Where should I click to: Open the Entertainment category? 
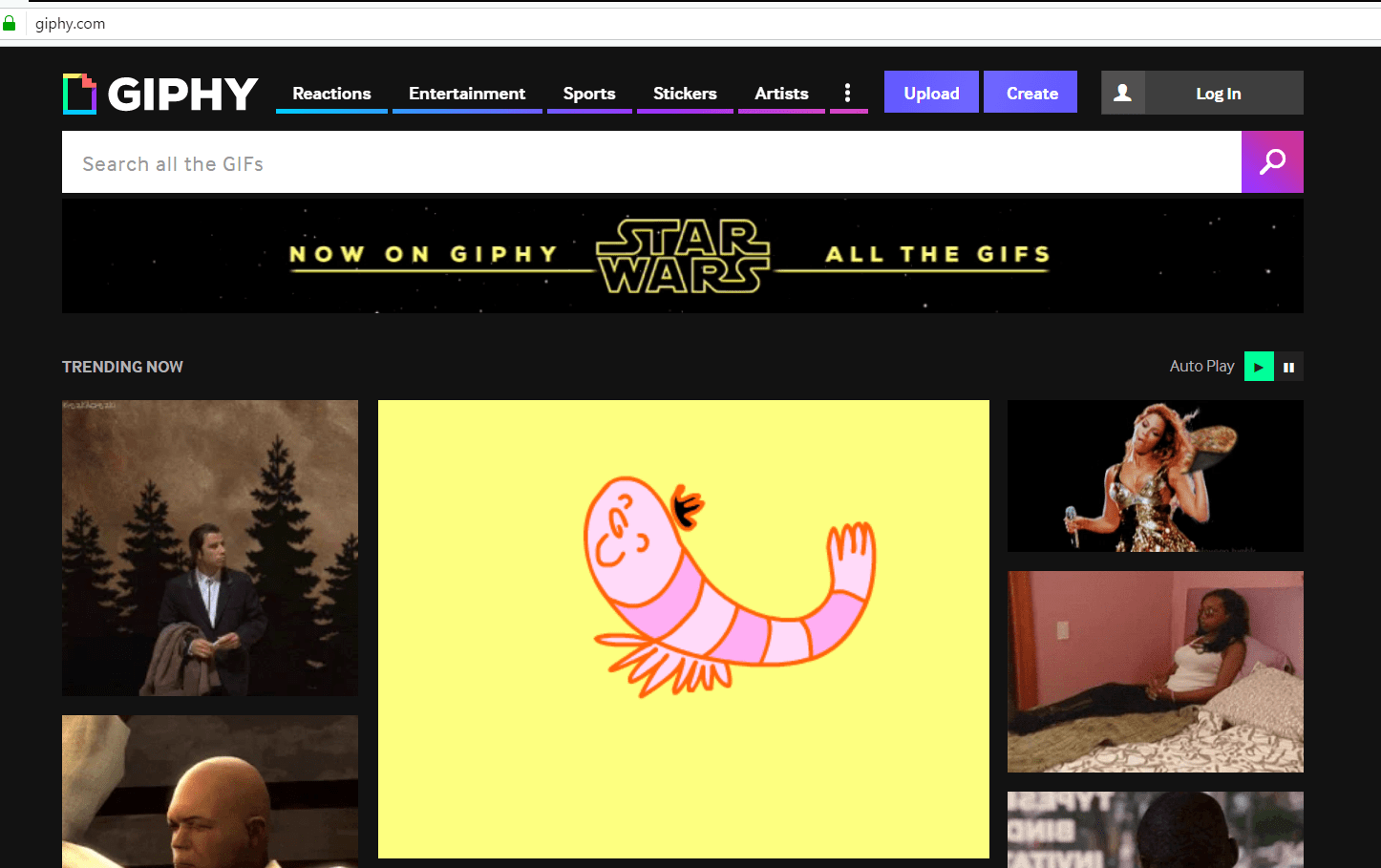tap(467, 94)
